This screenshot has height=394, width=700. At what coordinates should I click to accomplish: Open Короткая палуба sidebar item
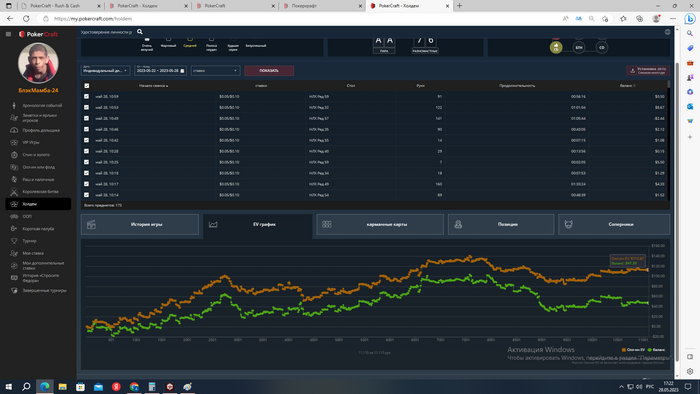[38, 228]
